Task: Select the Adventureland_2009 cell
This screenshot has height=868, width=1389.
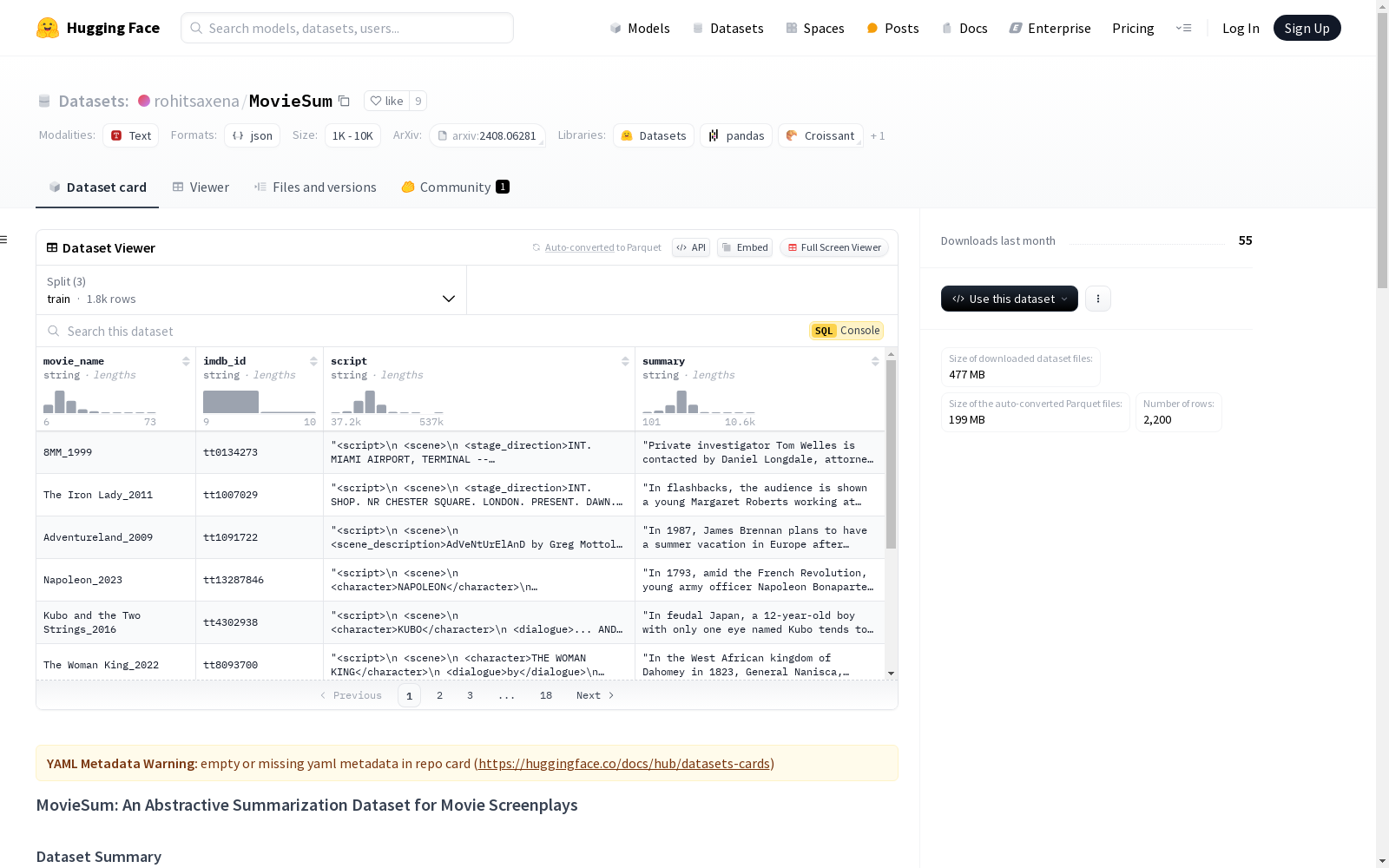Action: tap(116, 537)
